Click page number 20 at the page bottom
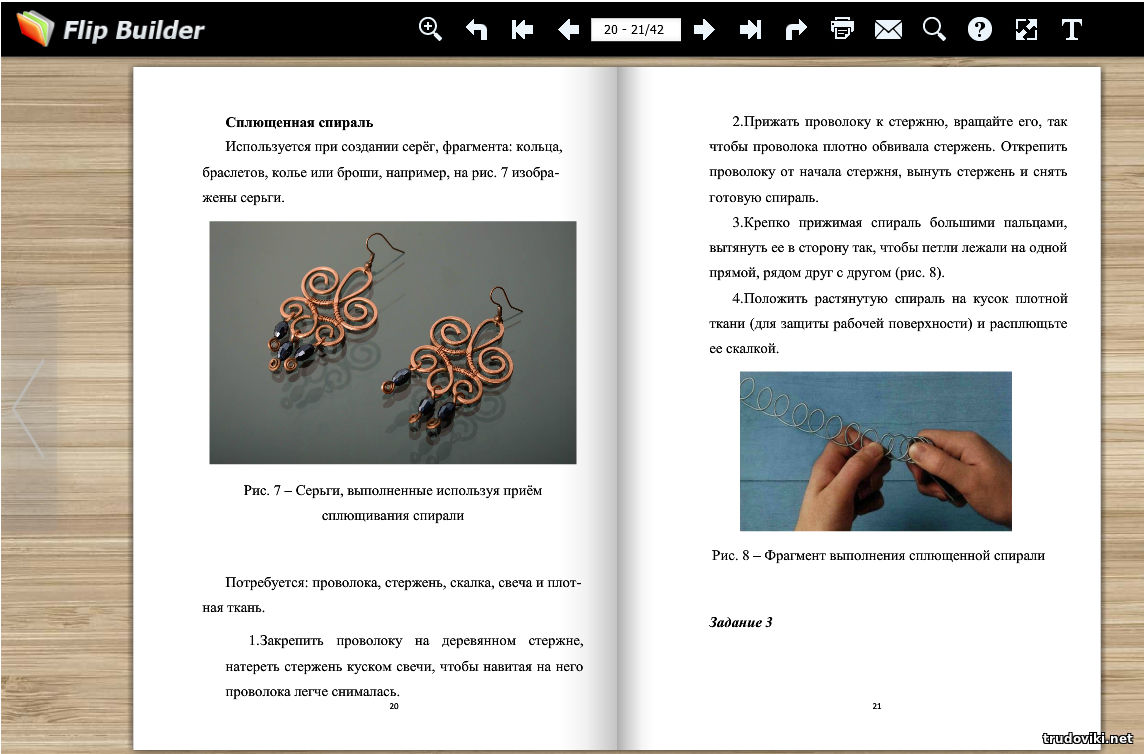 coord(394,706)
